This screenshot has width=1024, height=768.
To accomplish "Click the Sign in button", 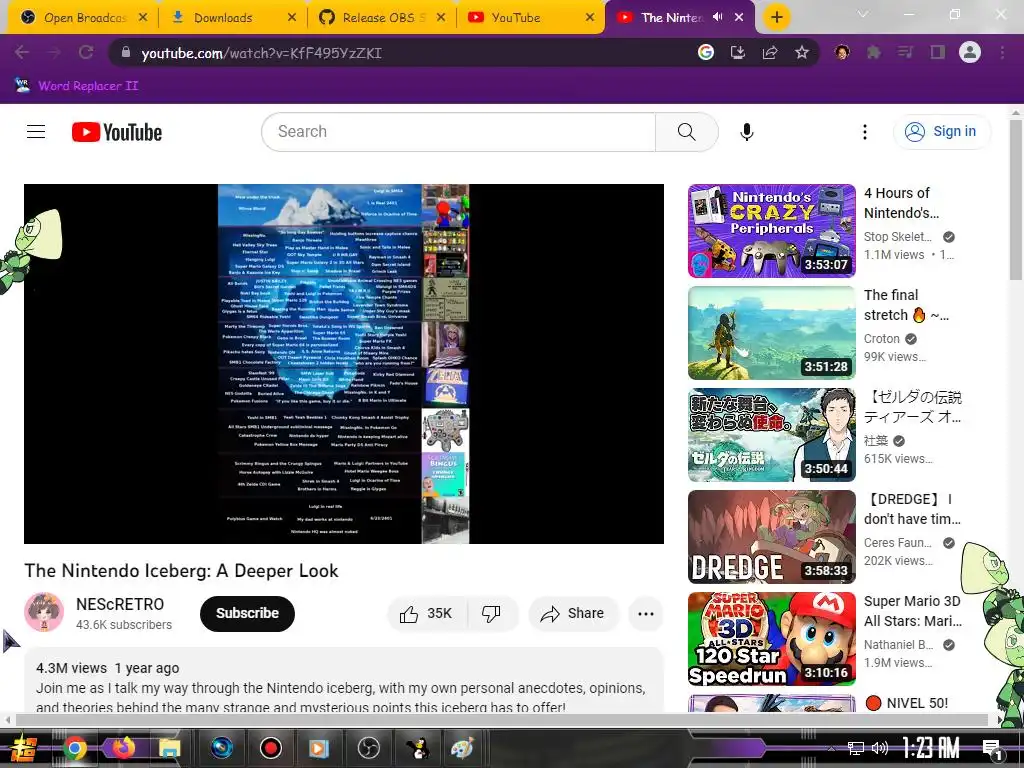I will click(941, 131).
